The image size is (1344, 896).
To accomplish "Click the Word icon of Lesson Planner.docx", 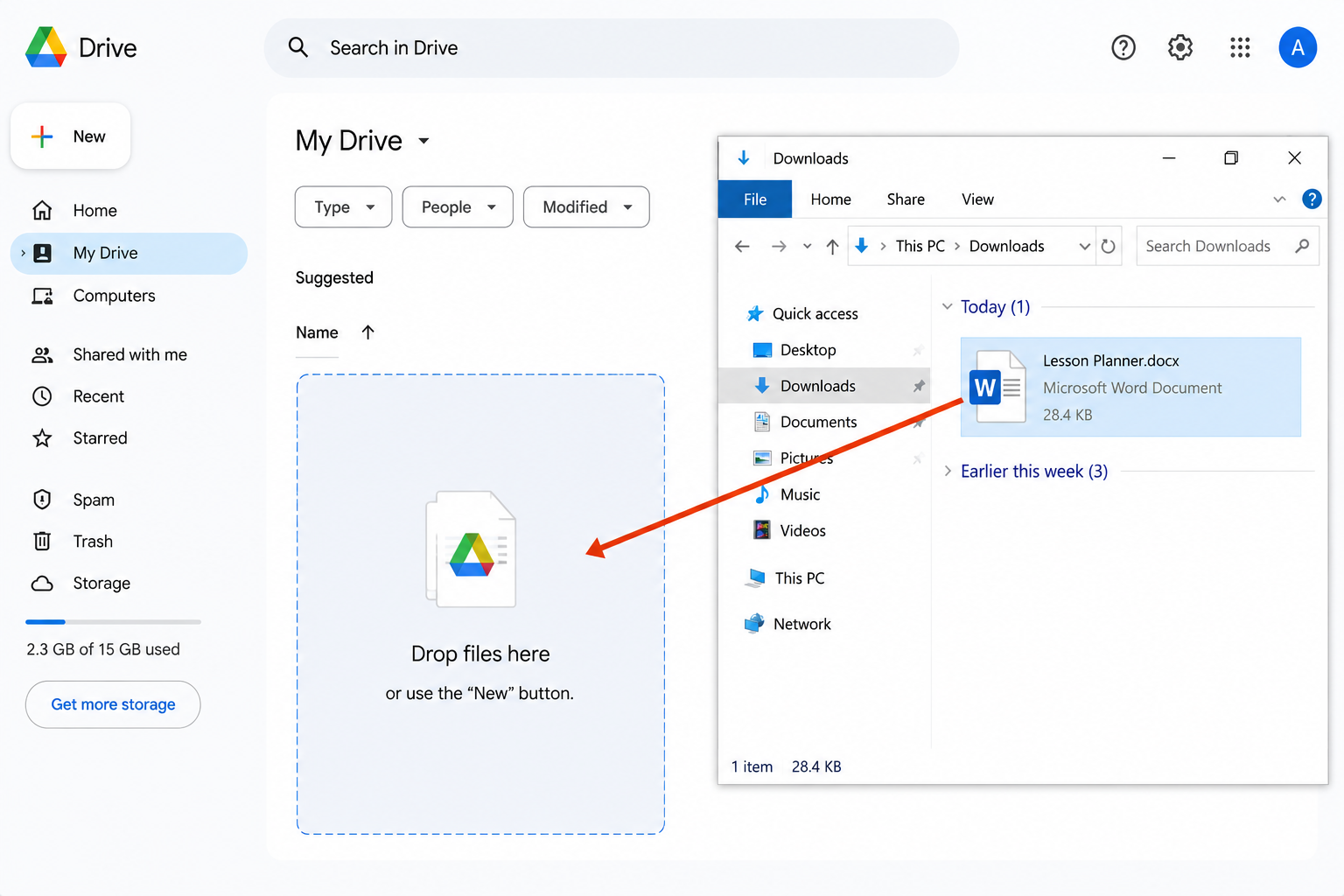I will [997, 386].
